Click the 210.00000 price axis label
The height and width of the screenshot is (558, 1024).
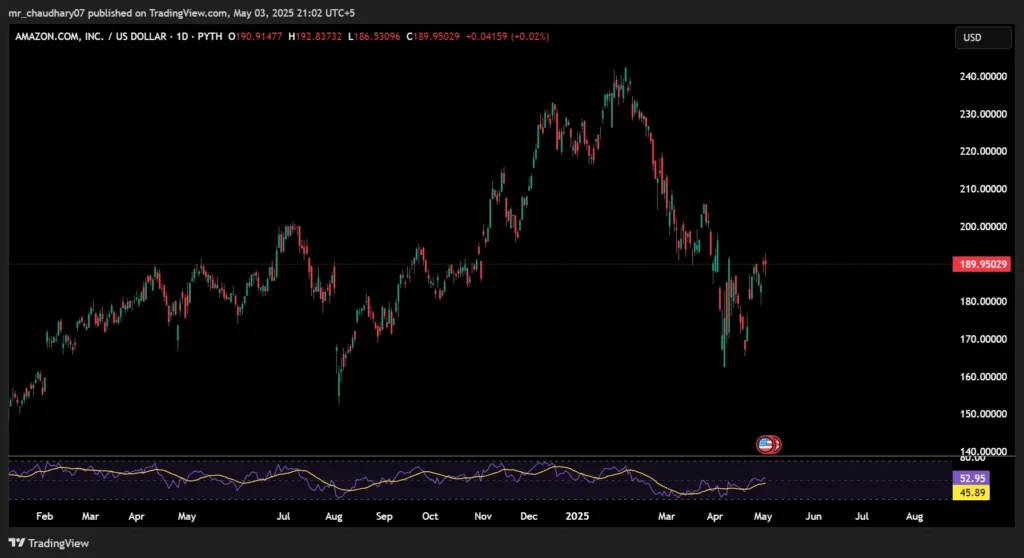[983, 189]
